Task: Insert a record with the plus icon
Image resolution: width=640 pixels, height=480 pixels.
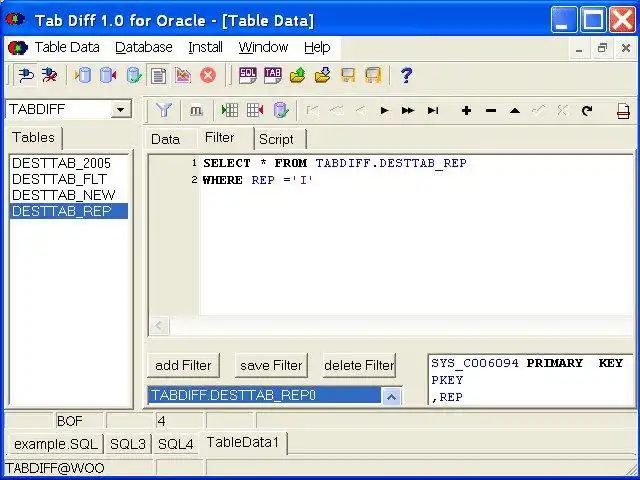Action: [466, 110]
